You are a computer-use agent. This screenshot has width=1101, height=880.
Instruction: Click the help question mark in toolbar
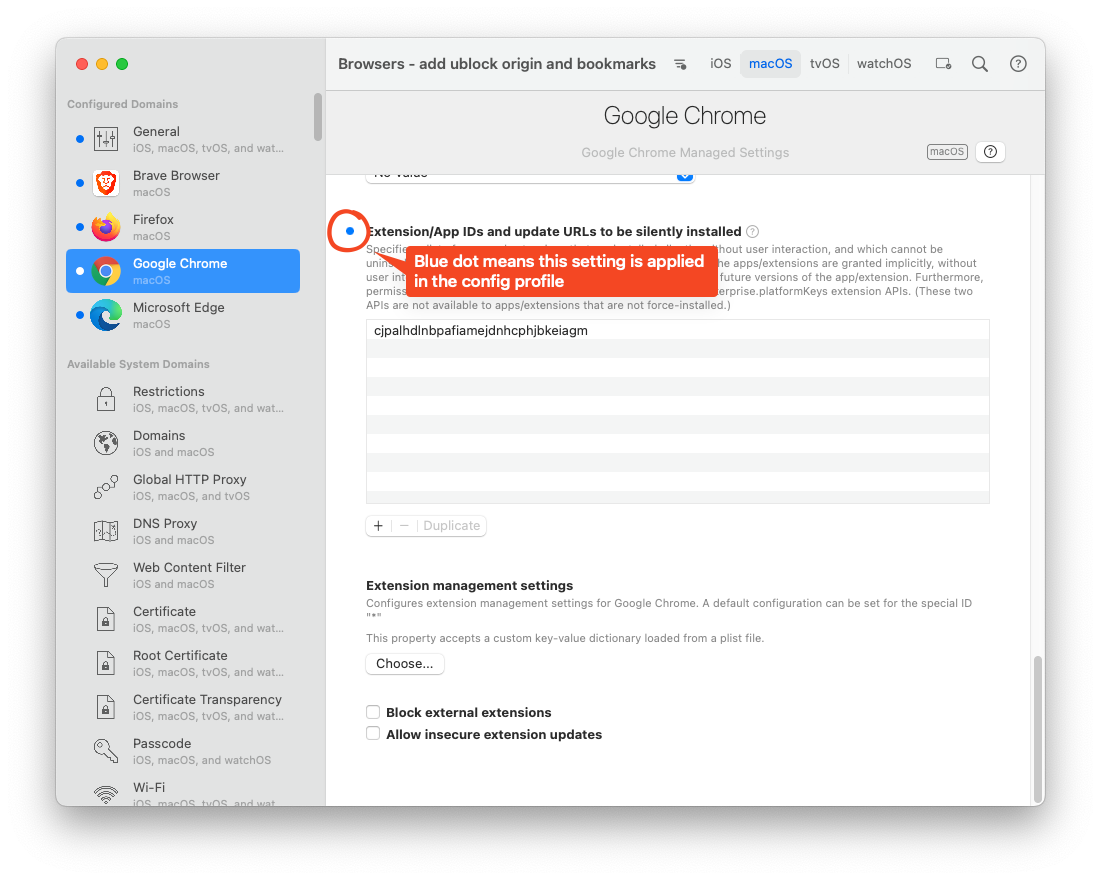(1018, 64)
